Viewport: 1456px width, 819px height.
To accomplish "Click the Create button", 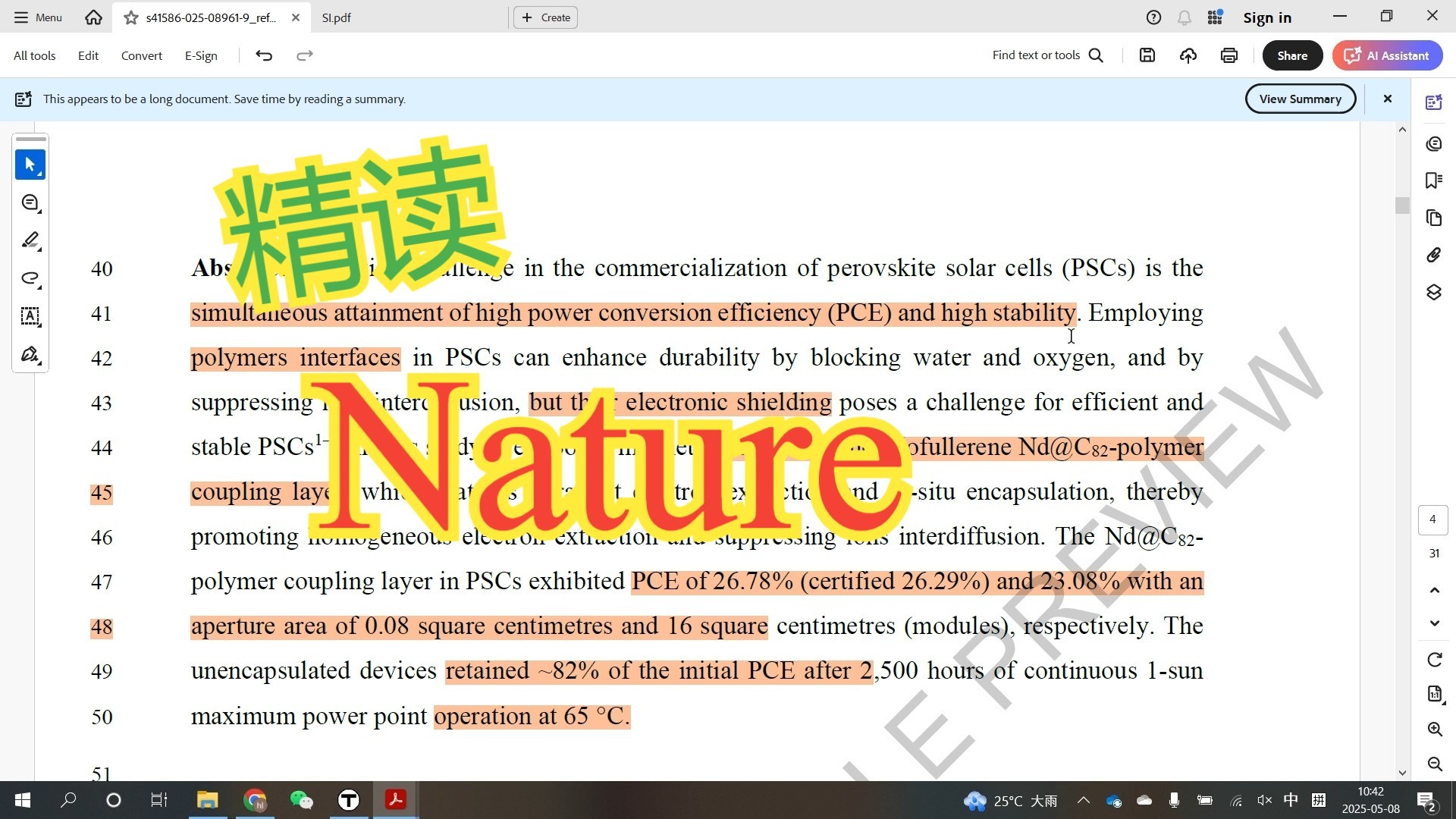I will [545, 17].
